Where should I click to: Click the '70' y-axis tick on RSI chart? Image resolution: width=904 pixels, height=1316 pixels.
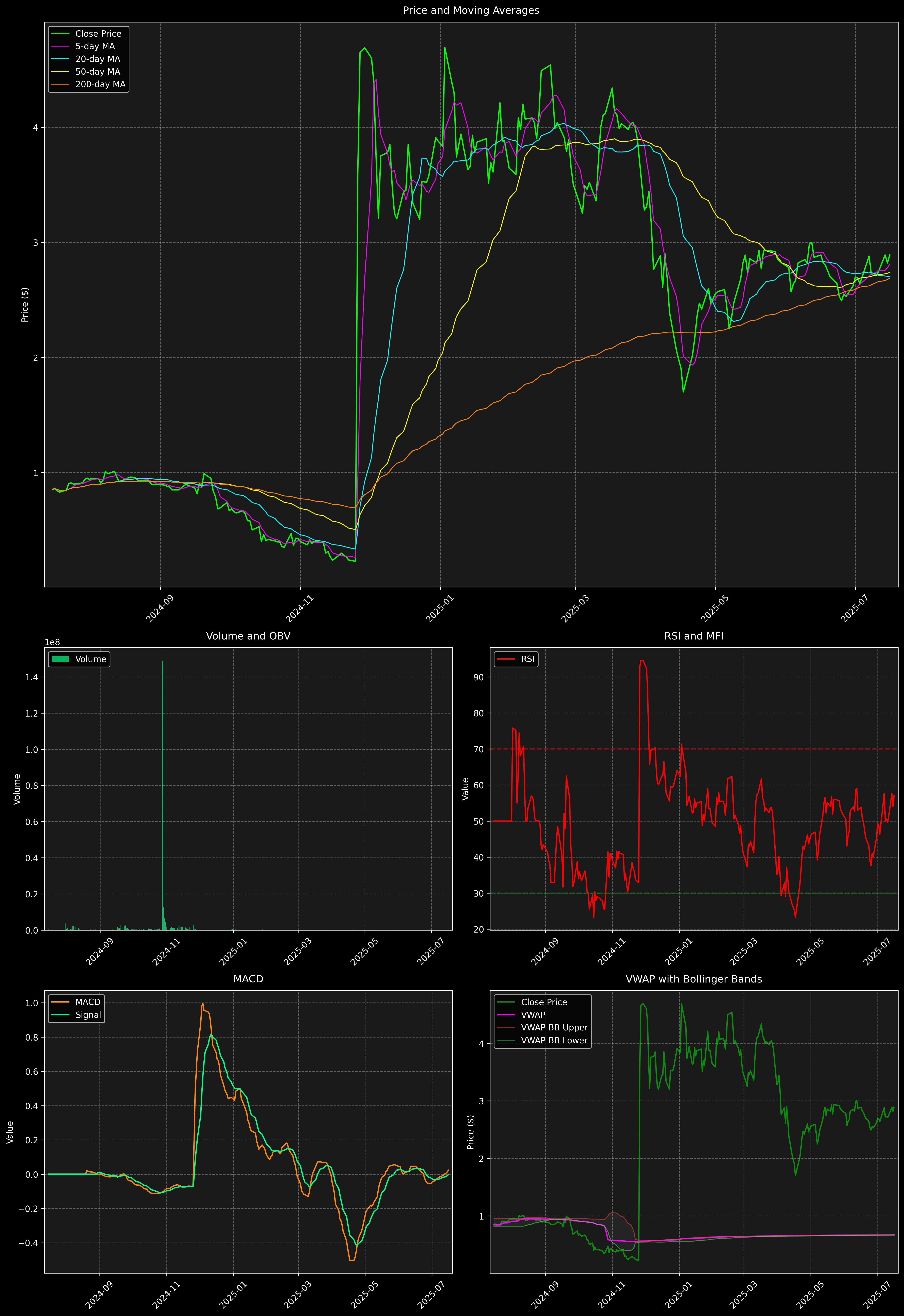(479, 749)
